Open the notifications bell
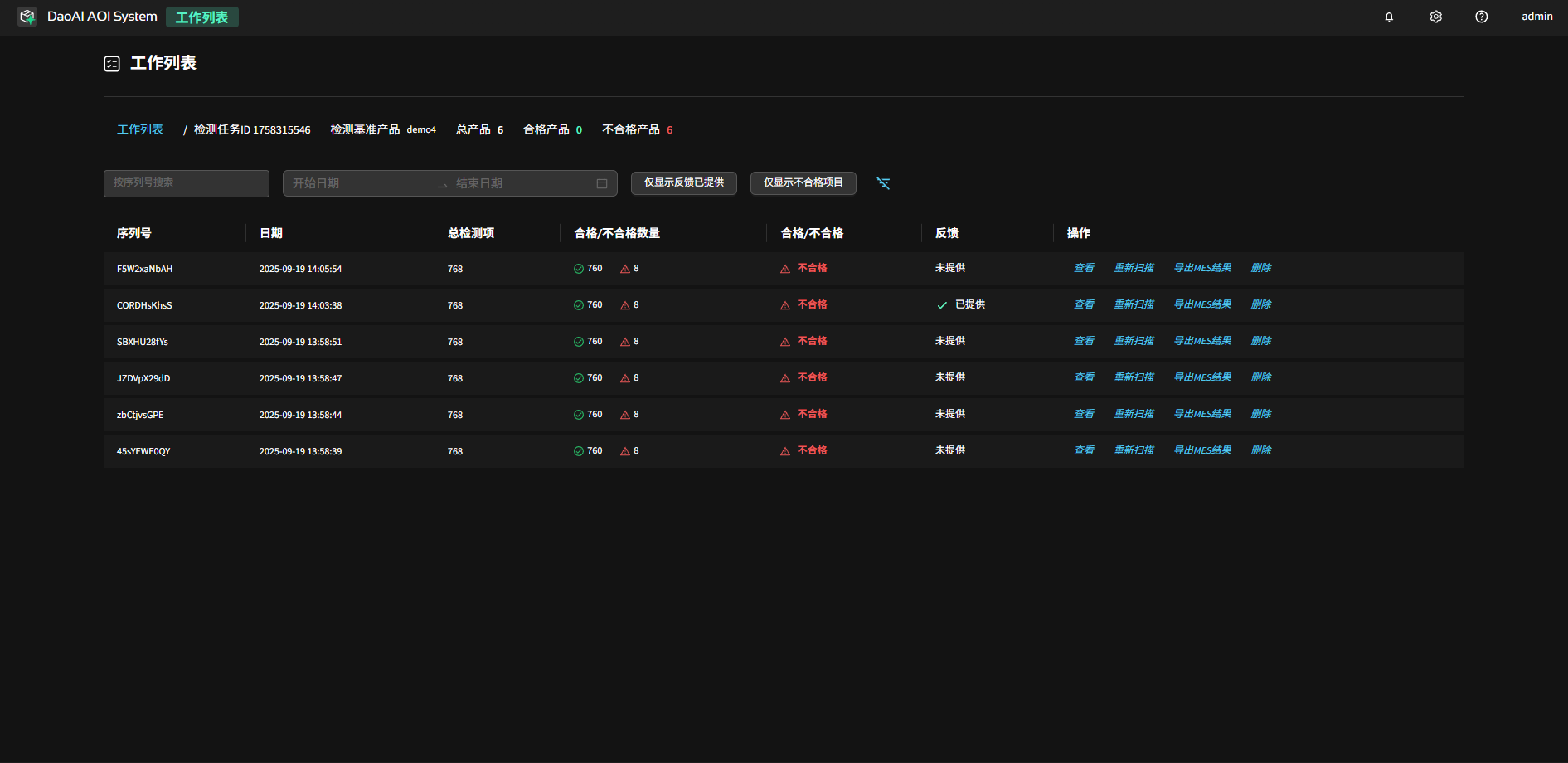 coord(1389,17)
